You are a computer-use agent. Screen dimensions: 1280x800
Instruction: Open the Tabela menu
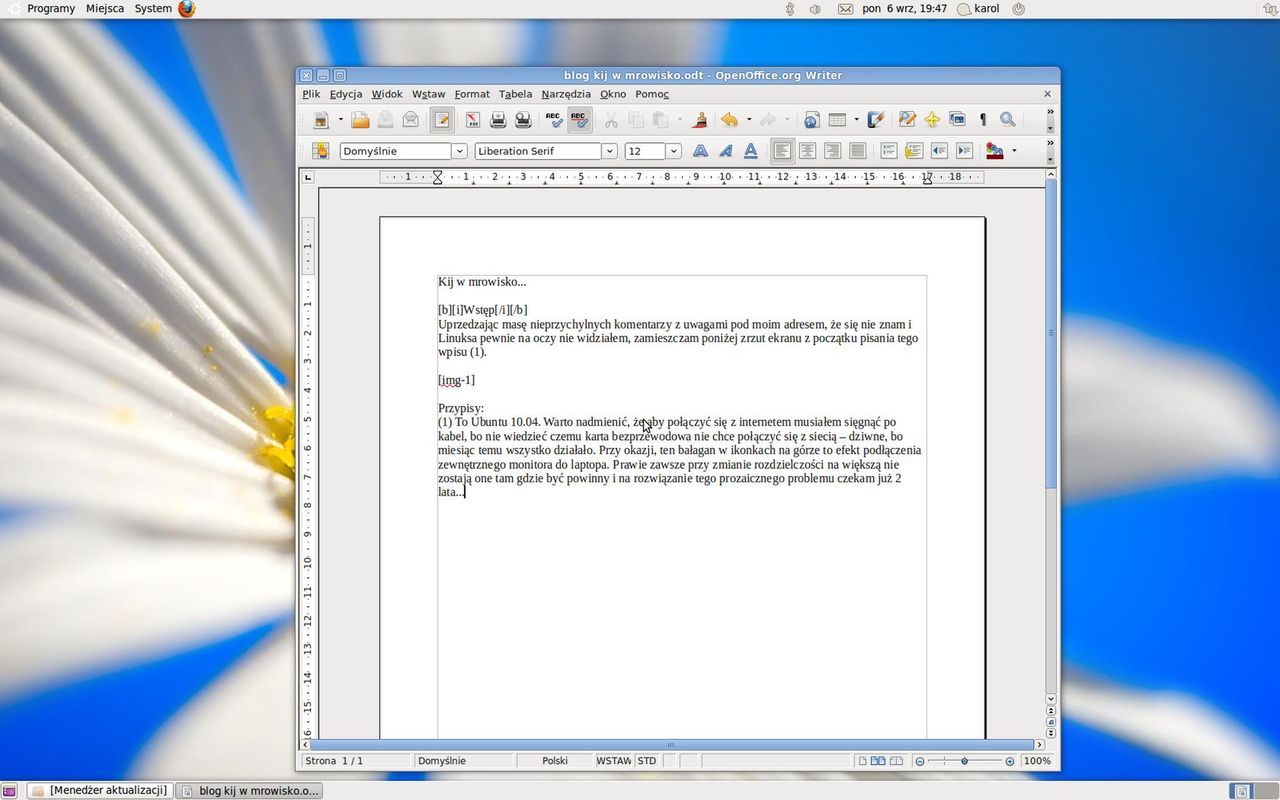pyautogui.click(x=515, y=94)
